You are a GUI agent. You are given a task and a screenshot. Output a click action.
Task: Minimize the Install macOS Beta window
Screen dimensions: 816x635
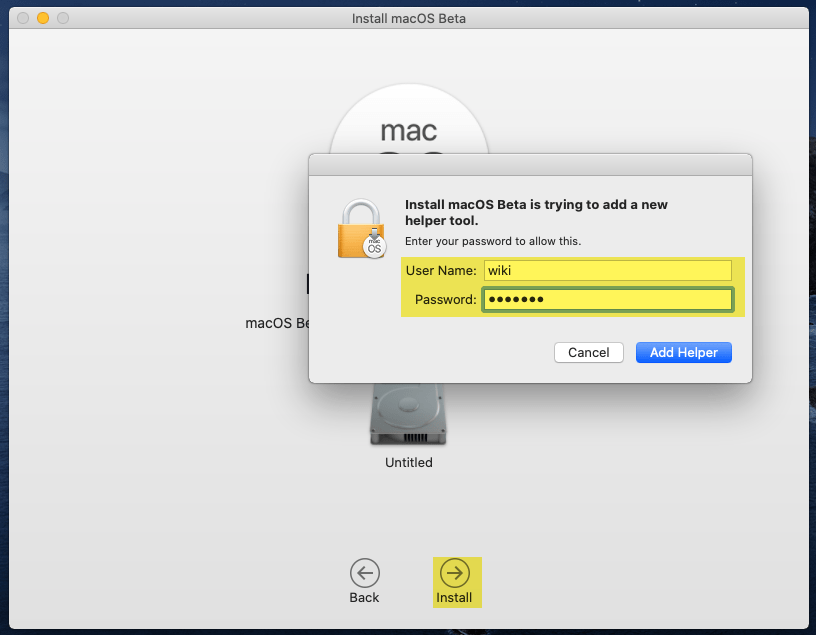pos(43,18)
